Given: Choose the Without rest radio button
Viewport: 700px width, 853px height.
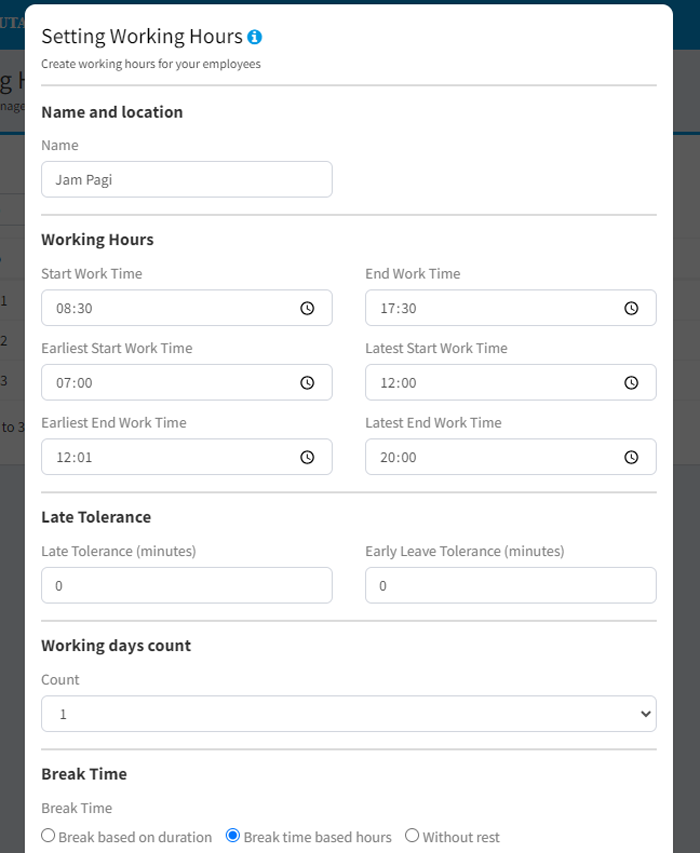Looking at the screenshot, I should coord(412,836).
